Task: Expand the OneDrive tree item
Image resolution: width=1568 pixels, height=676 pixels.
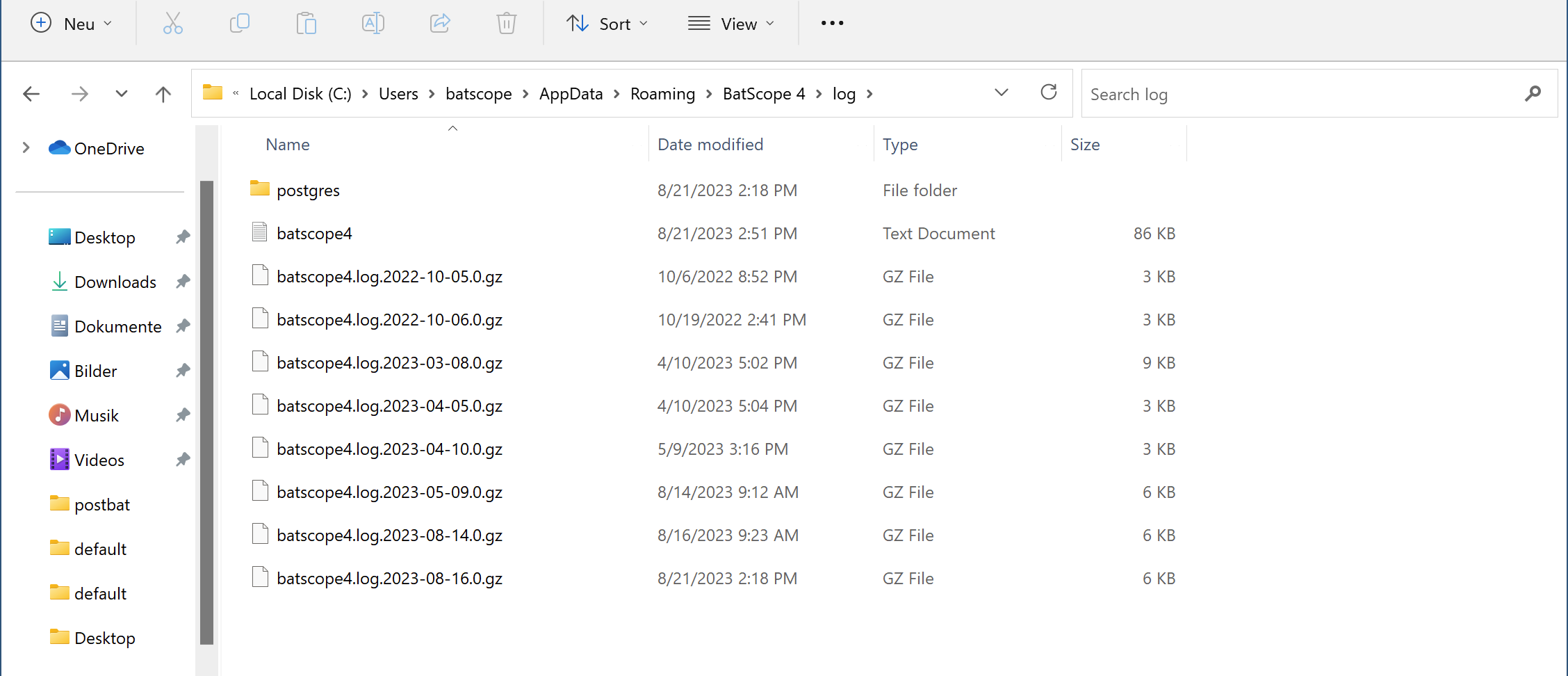Action: (26, 147)
